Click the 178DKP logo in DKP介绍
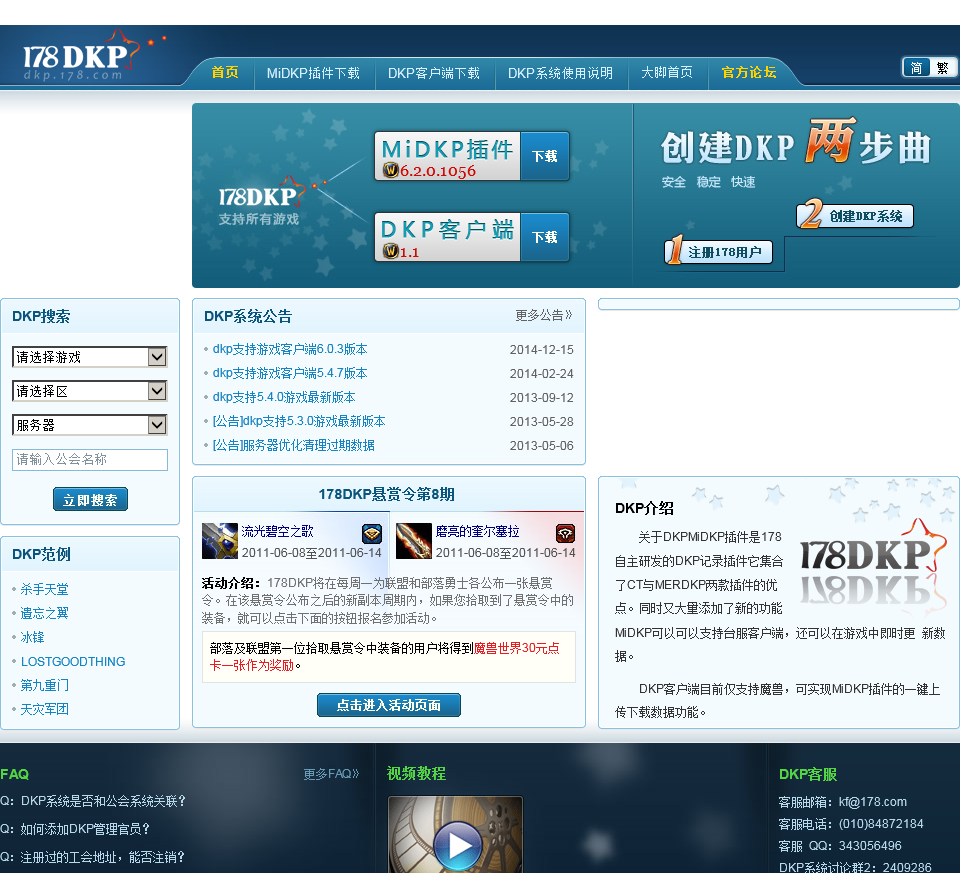 tap(874, 568)
